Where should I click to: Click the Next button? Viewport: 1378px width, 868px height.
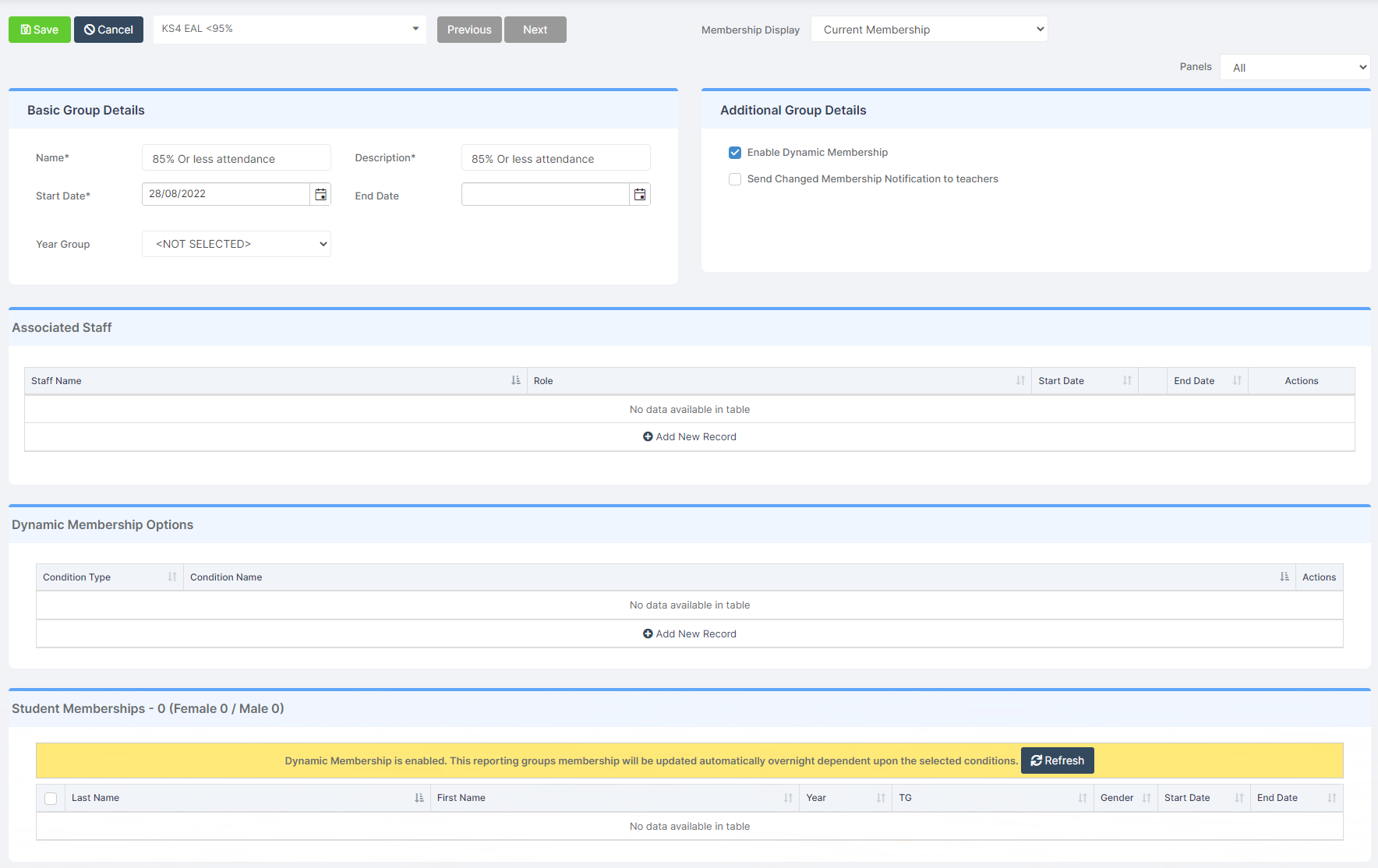click(x=535, y=29)
